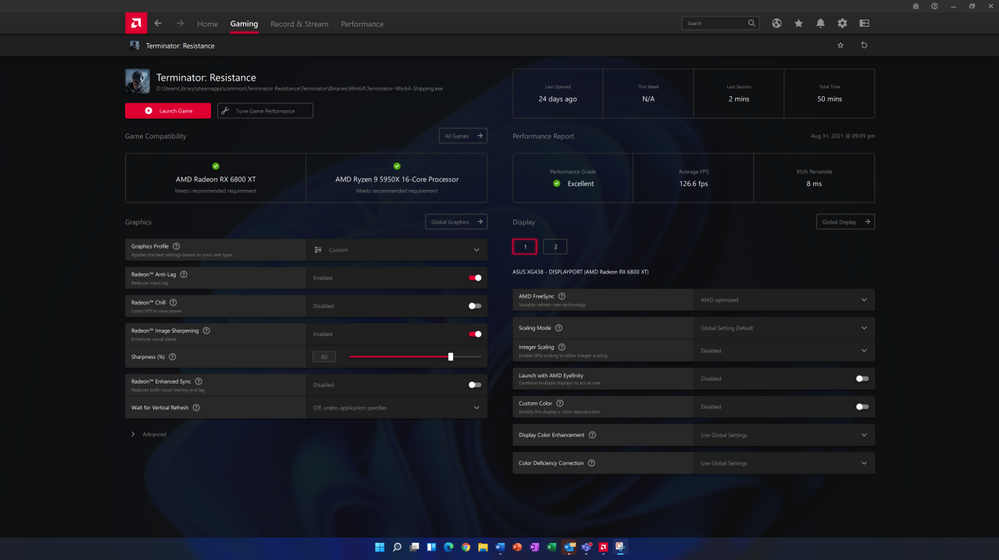Select the Gaming tab
The image size is (999, 560).
[244, 24]
